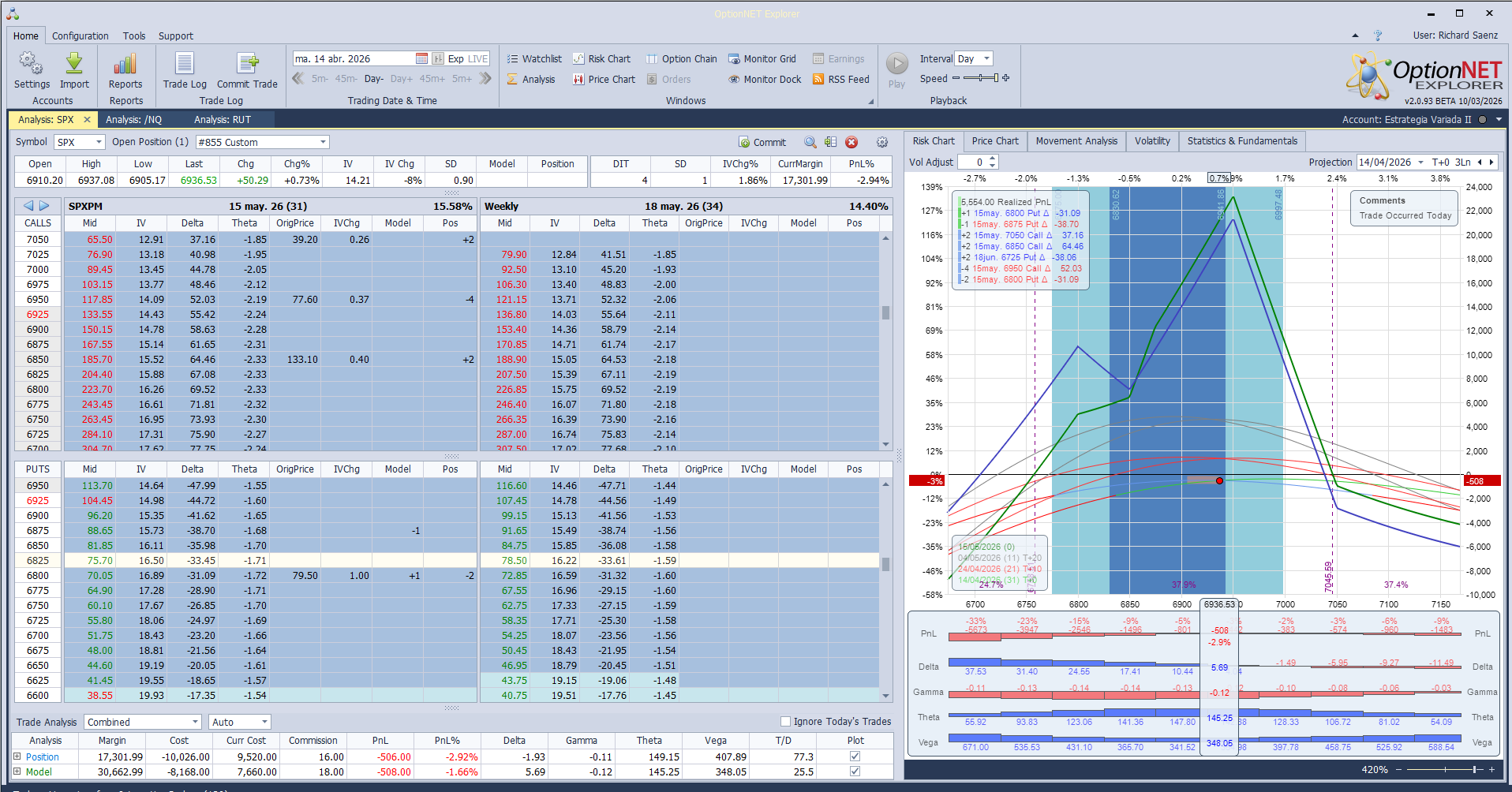Screen dimensions: 1512x792
Task: Open the Watchlist window
Action: (534, 58)
